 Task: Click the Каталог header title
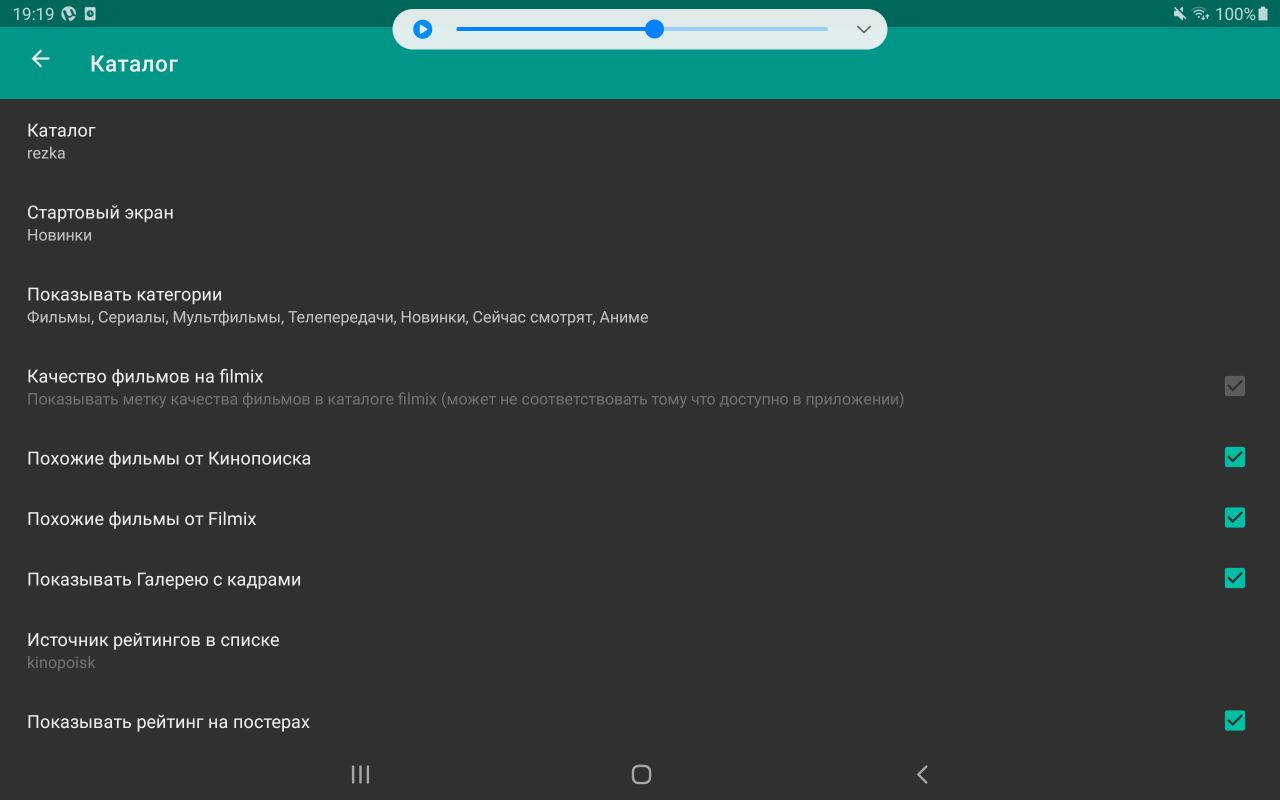point(134,63)
